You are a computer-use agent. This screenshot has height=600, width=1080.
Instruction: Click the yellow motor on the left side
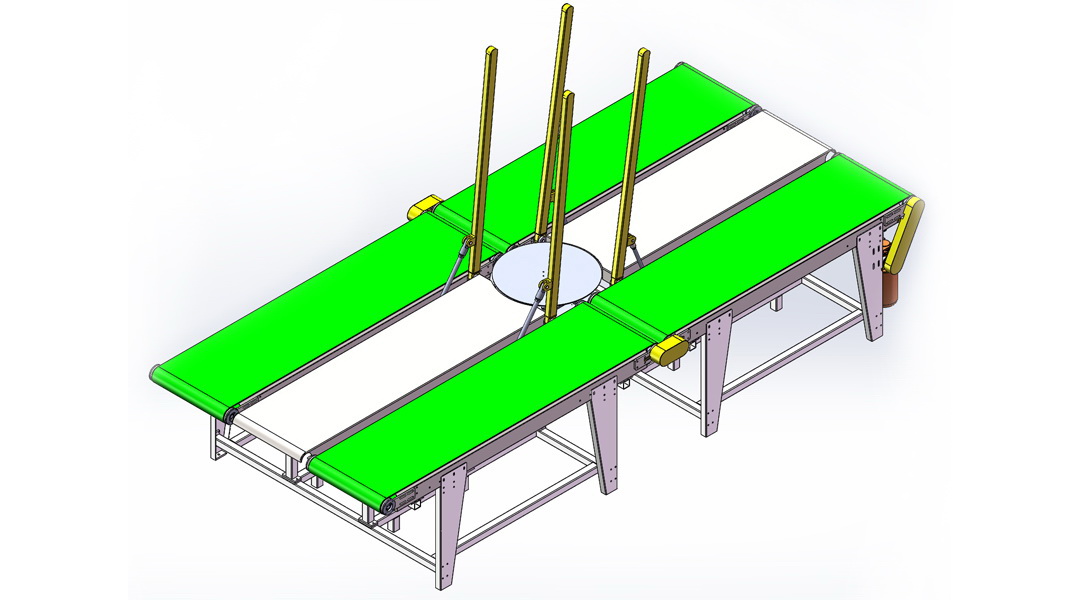pos(424,208)
